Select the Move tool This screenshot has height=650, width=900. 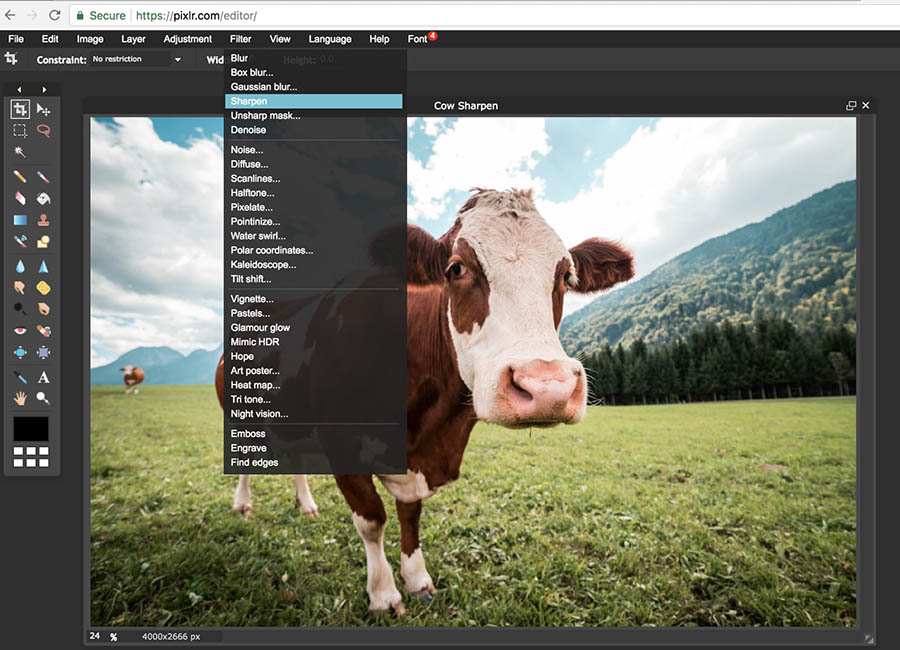43,109
